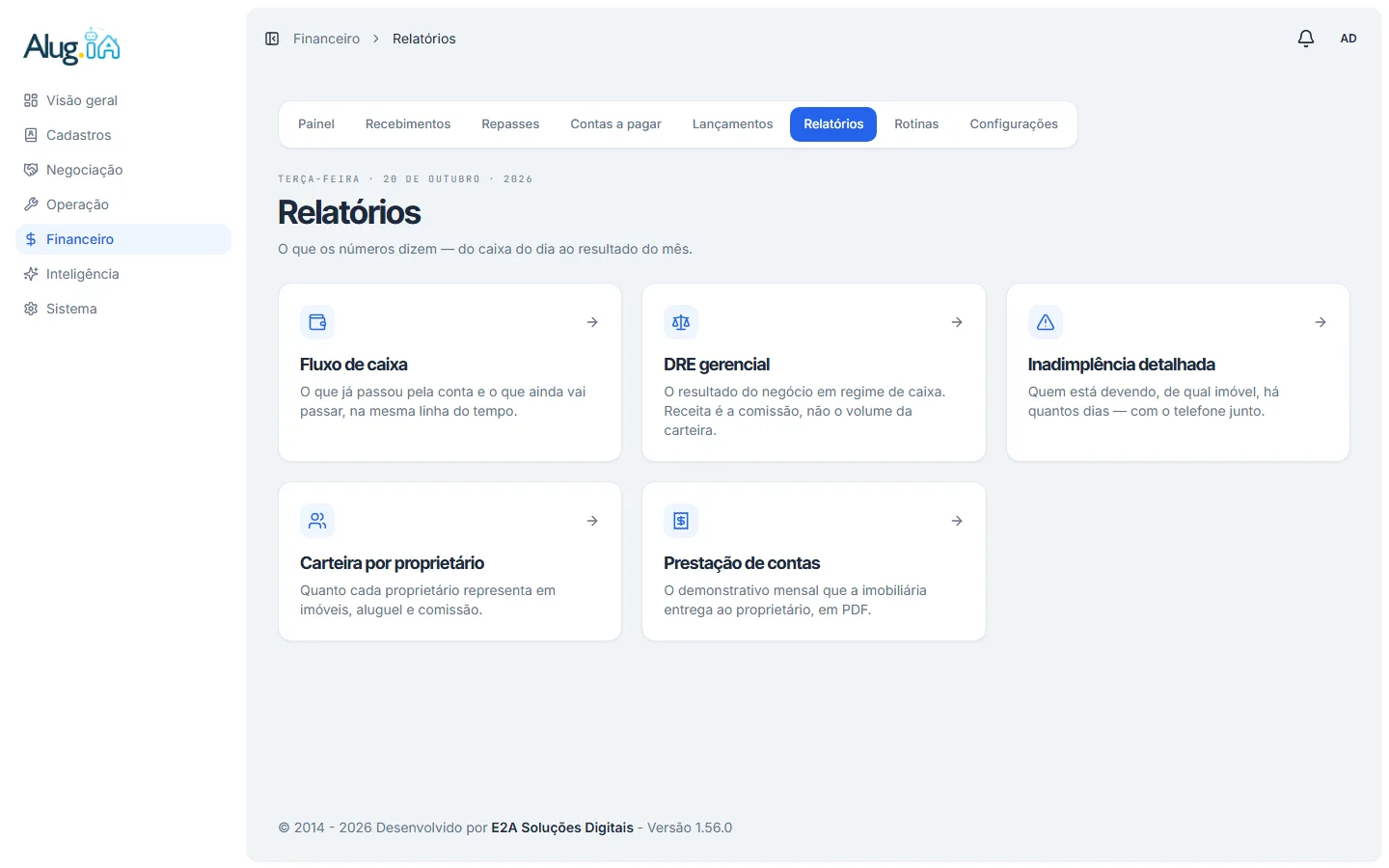Click the Sistema gear icon

pyautogui.click(x=31, y=309)
